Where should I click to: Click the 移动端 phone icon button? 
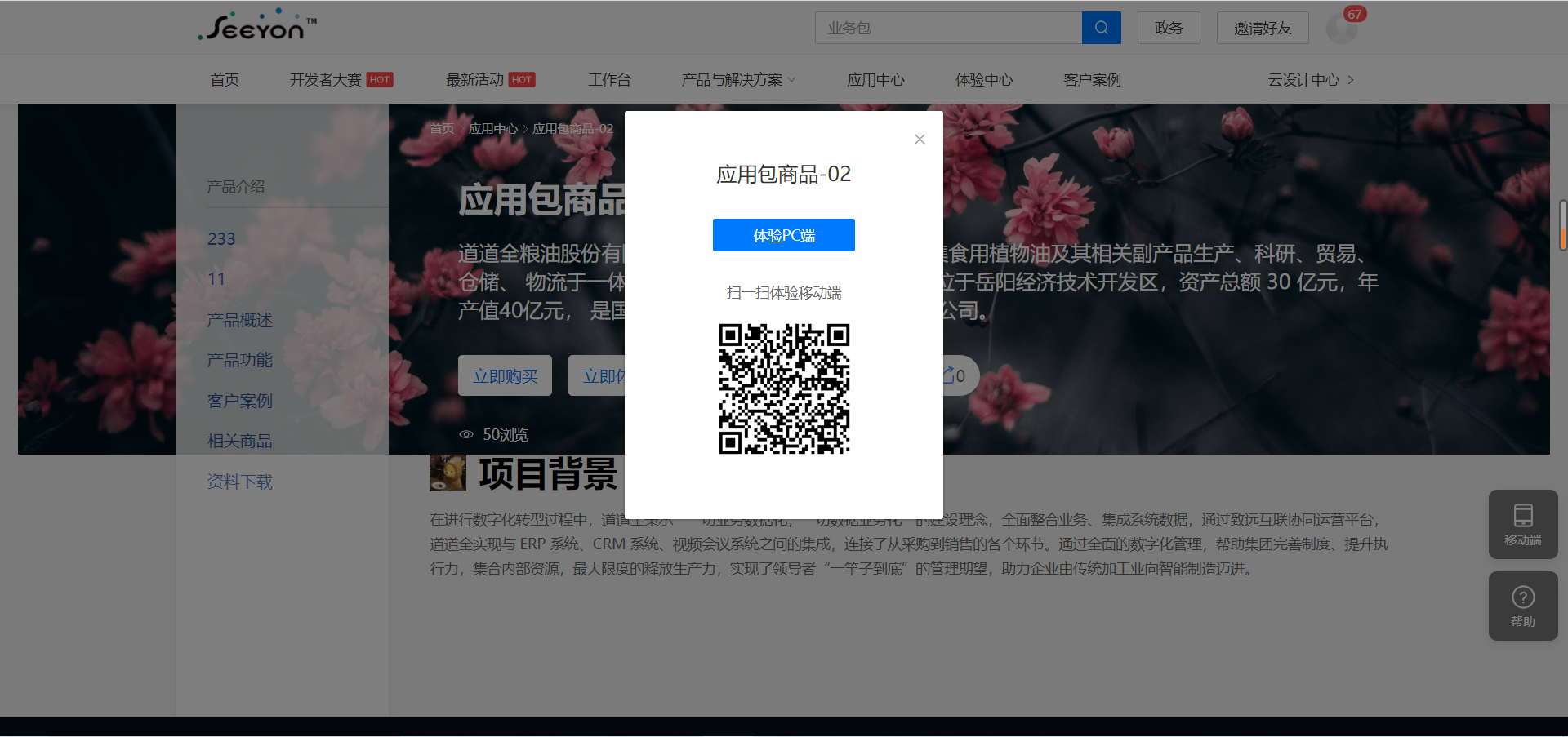[1523, 524]
